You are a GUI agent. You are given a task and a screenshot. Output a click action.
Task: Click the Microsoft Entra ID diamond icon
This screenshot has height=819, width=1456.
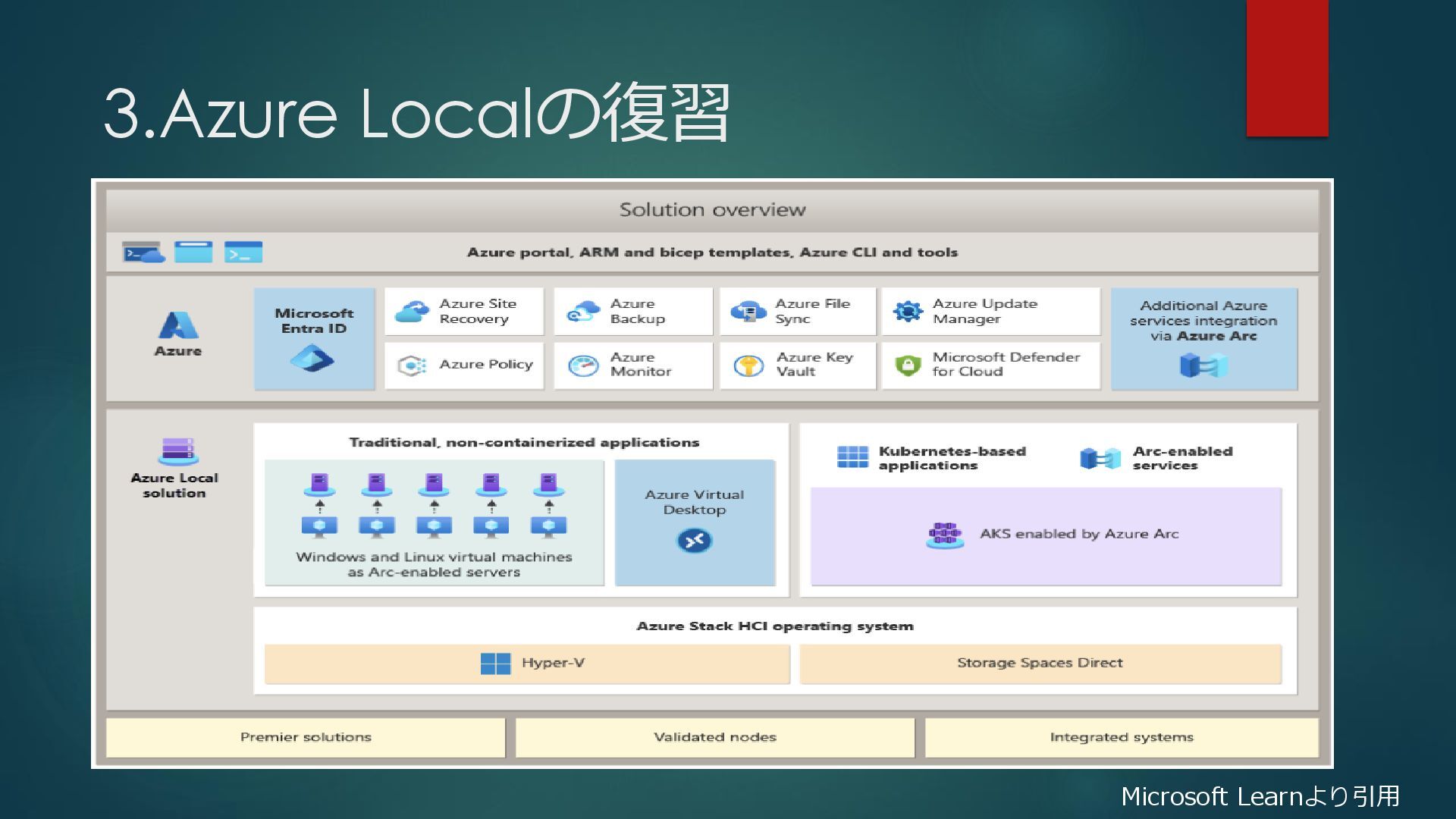pos(312,358)
